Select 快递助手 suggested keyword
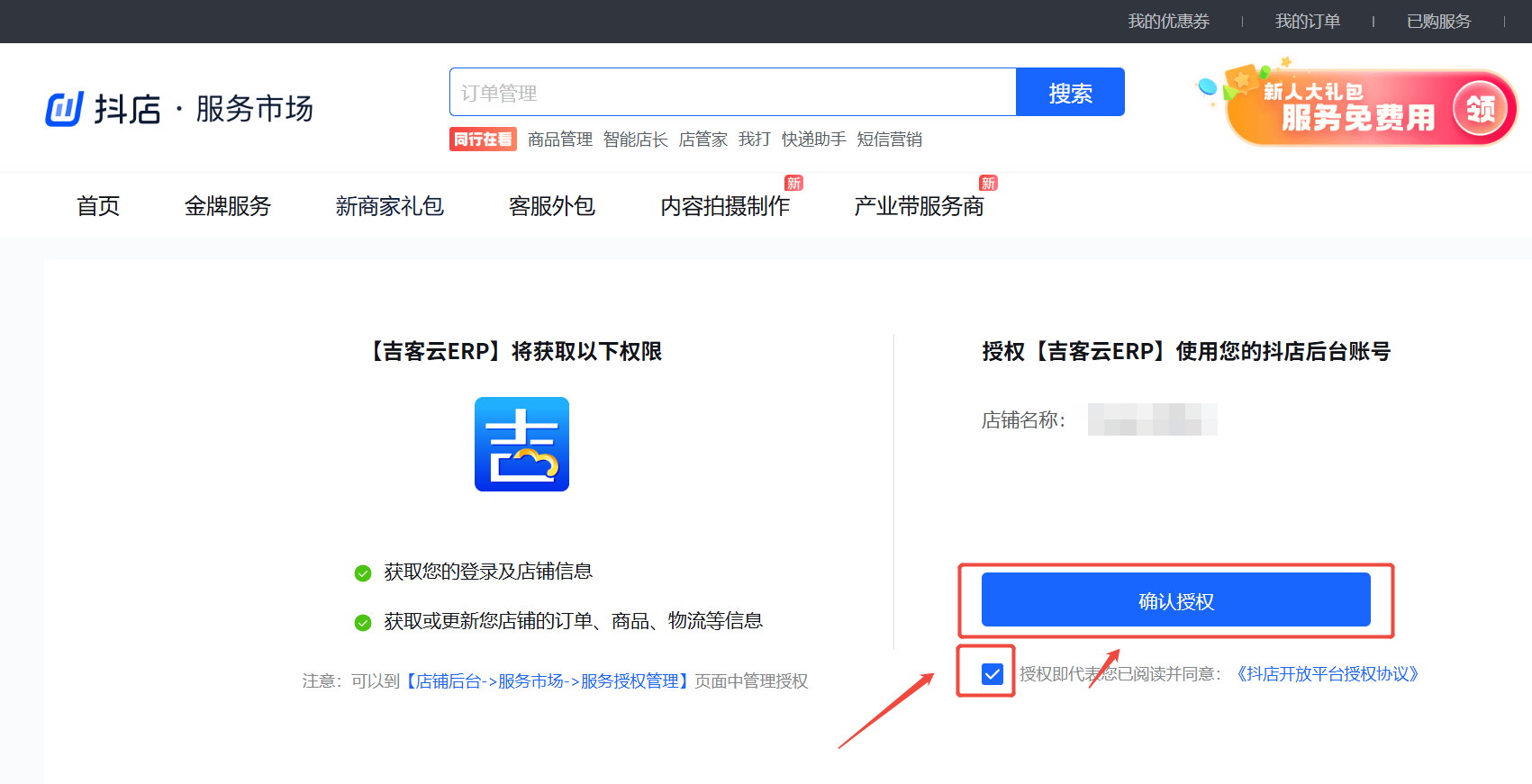Image resolution: width=1532 pixels, height=784 pixels. pos(814,140)
